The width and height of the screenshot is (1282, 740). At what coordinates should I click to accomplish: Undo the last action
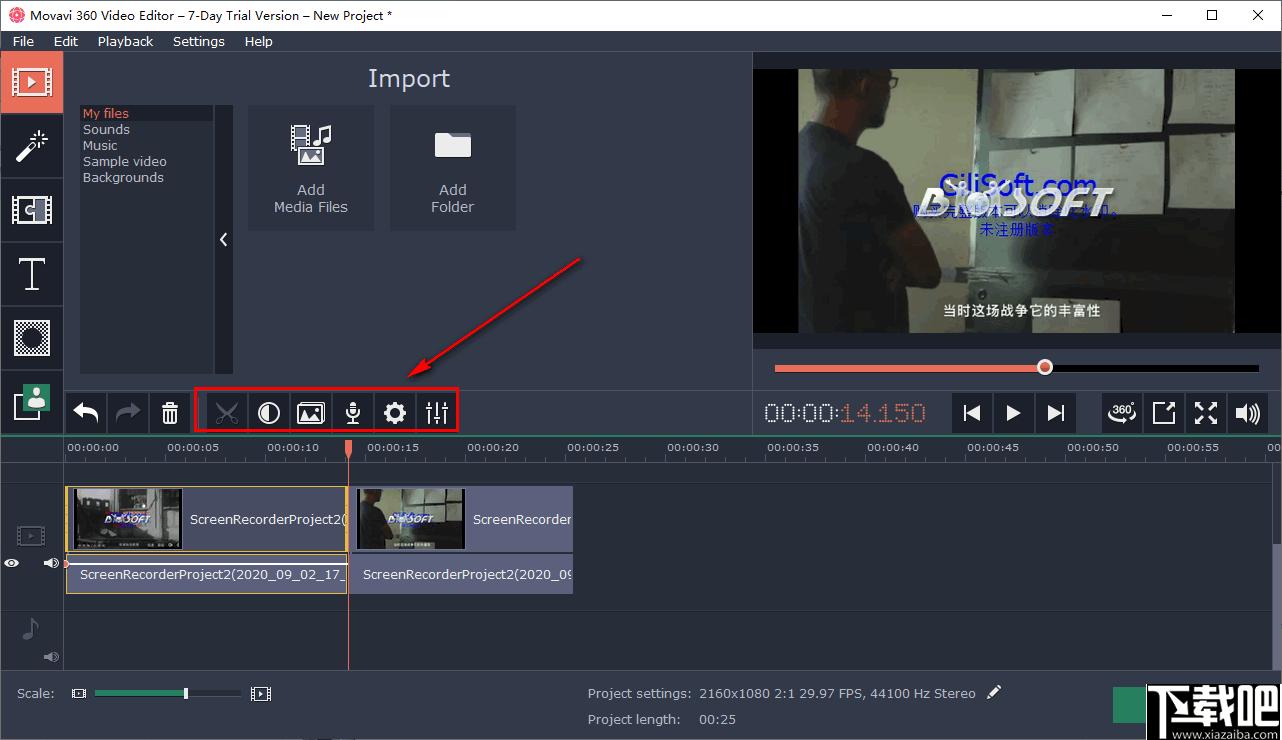pyautogui.click(x=86, y=412)
